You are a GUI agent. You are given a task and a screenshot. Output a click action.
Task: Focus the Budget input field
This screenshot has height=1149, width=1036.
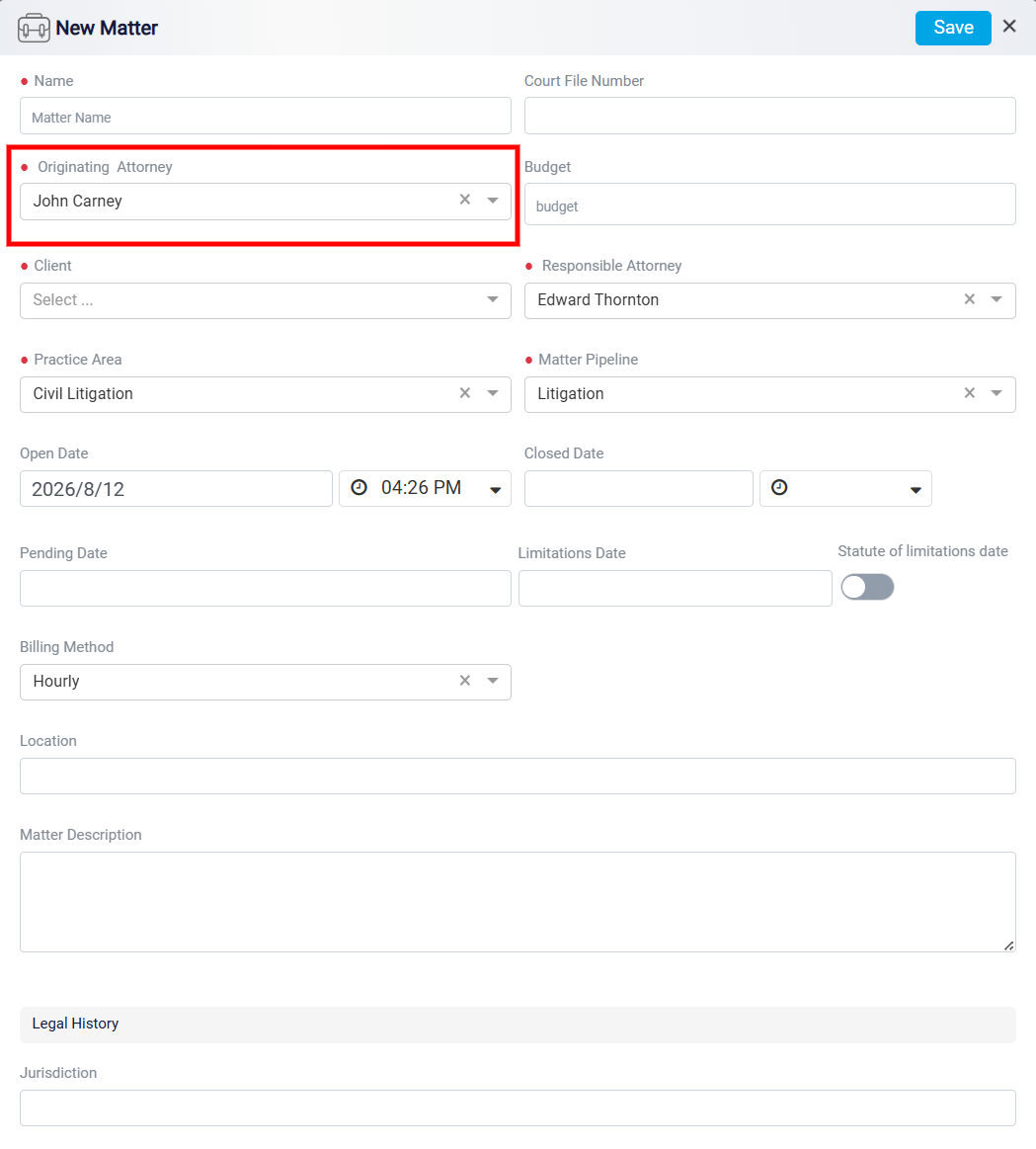coord(770,205)
